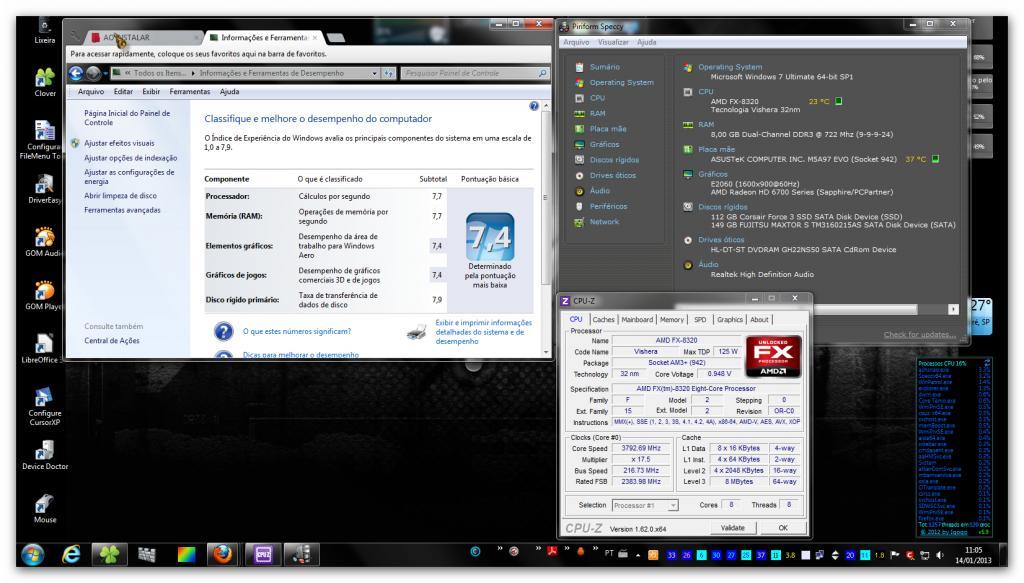The height and width of the screenshot is (583, 1024).
Task: Open Internet Explorer from the taskbar
Action: point(71,554)
